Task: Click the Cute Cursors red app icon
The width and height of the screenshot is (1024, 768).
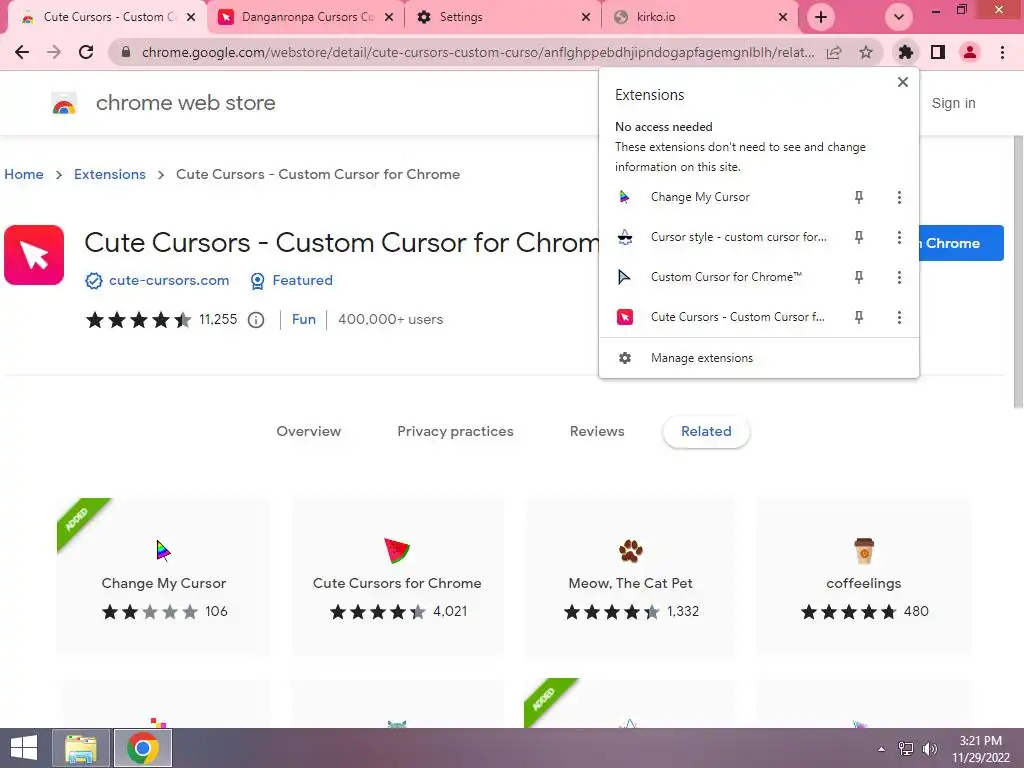Action: [34, 255]
